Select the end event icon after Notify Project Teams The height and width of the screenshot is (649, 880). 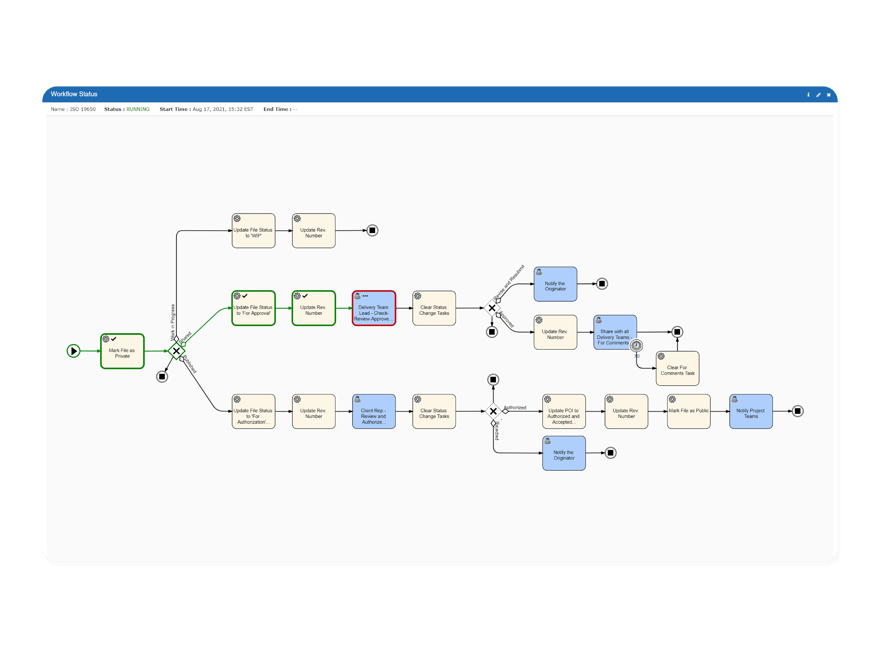click(798, 410)
